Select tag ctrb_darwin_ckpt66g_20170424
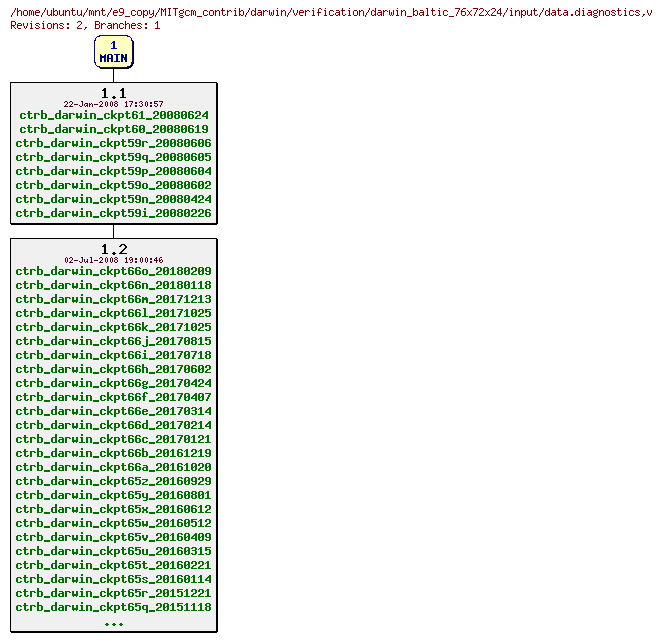Image resolution: width=662 pixels, height=641 pixels. pyautogui.click(x=114, y=383)
